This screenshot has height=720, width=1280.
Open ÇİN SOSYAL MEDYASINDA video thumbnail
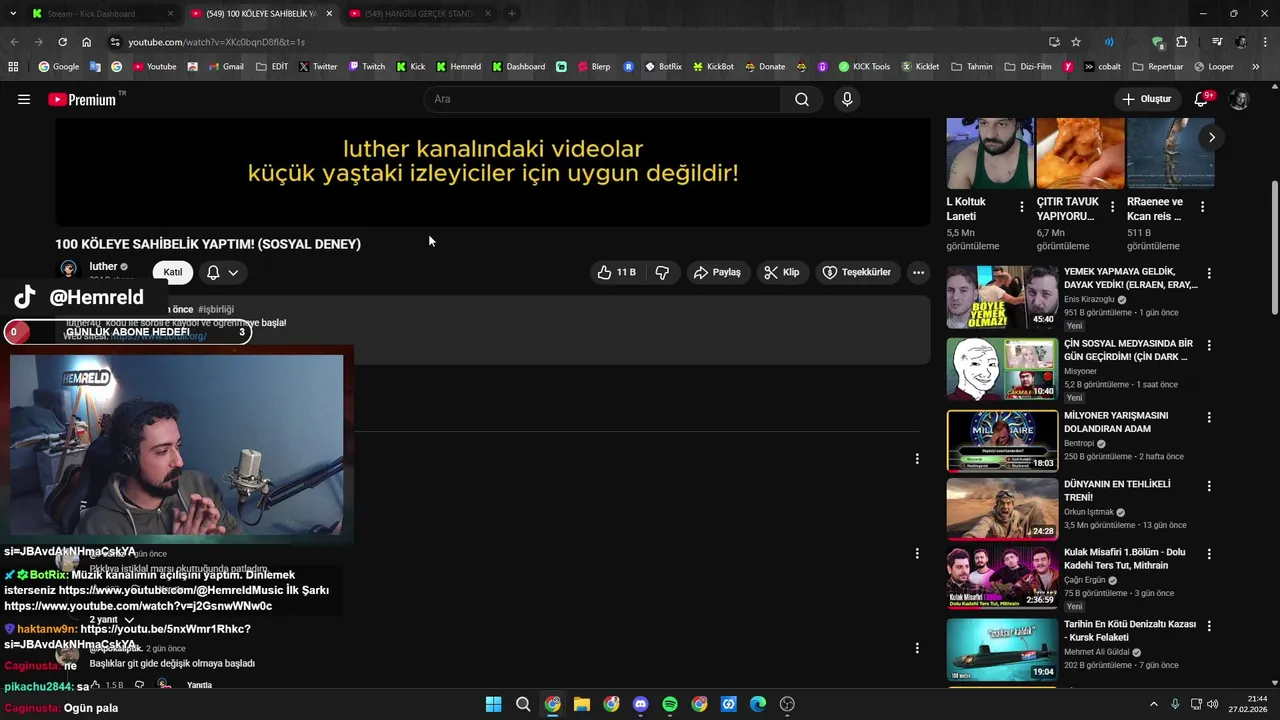(1002, 369)
